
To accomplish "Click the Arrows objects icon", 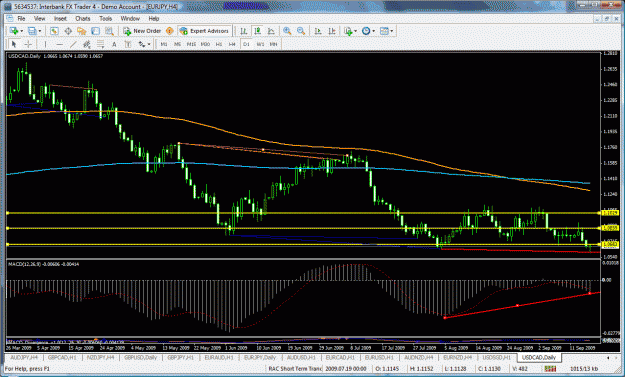I will (x=142, y=44).
